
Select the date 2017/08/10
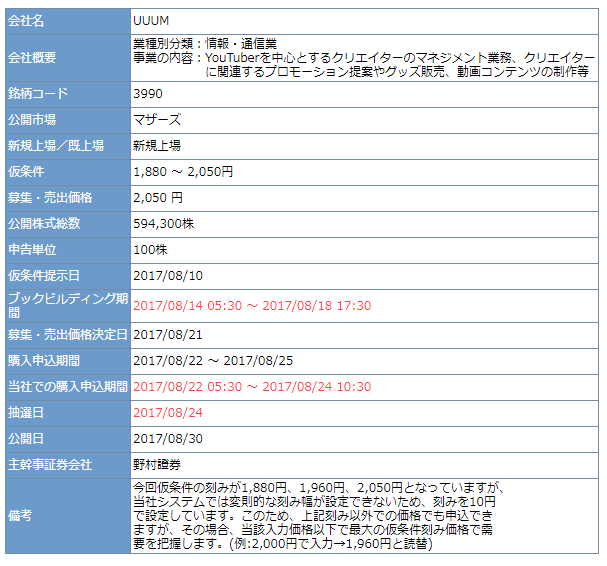168,276
